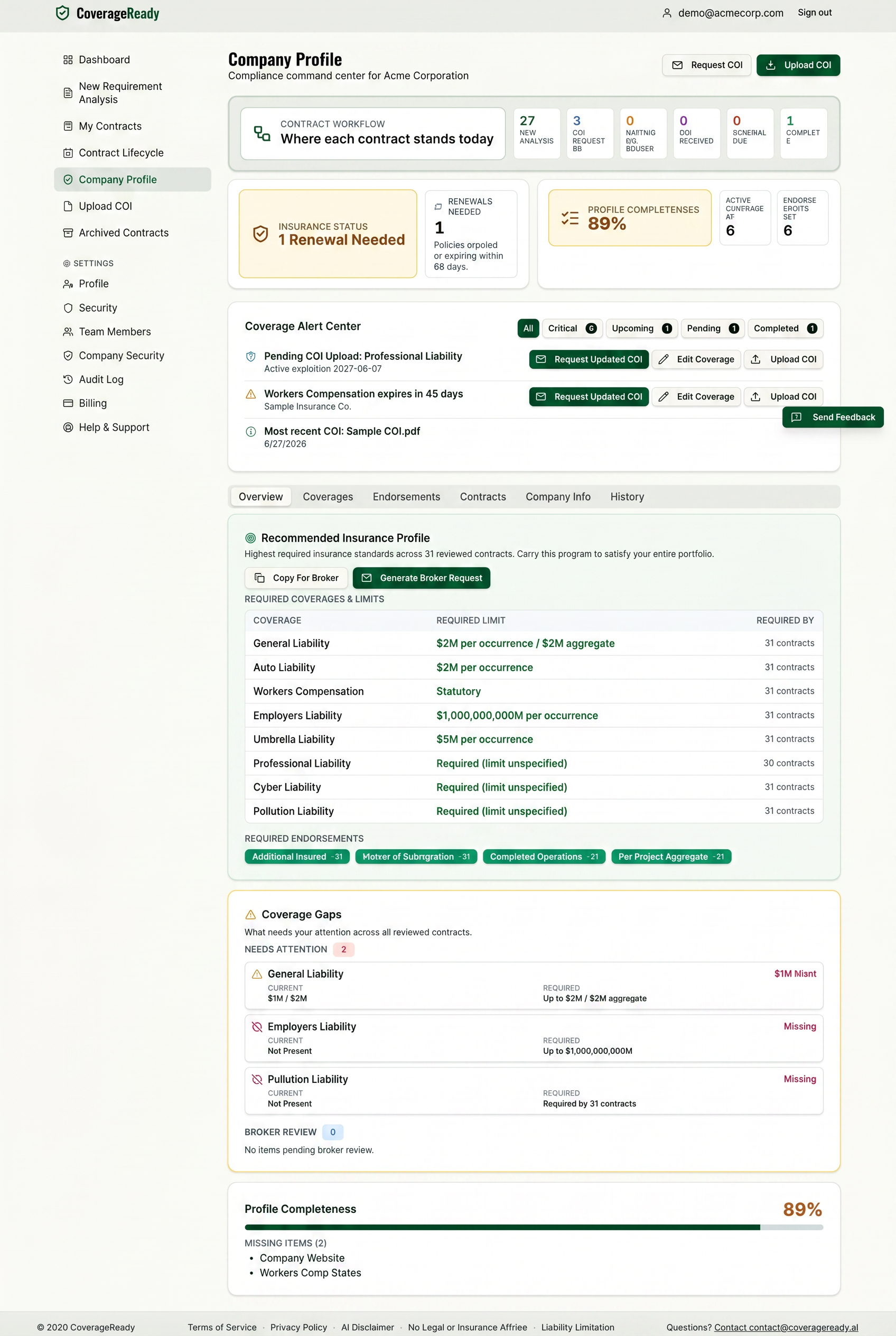Image resolution: width=896 pixels, height=1336 pixels.
Task: Open Terms of Service footer link
Action: tap(222, 1328)
